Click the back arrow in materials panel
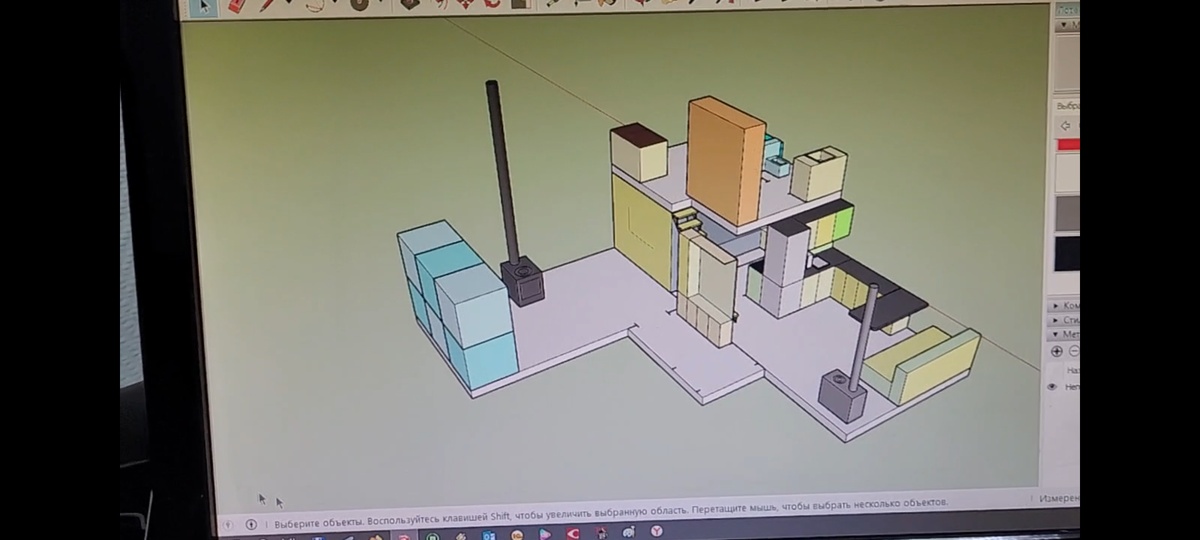 pyautogui.click(x=1065, y=126)
